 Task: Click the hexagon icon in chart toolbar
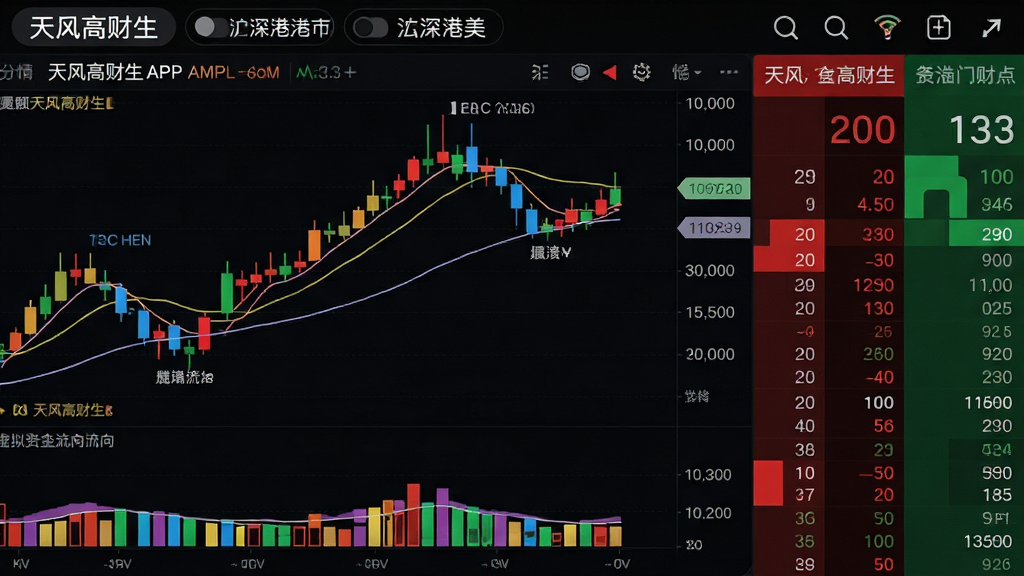(x=580, y=72)
